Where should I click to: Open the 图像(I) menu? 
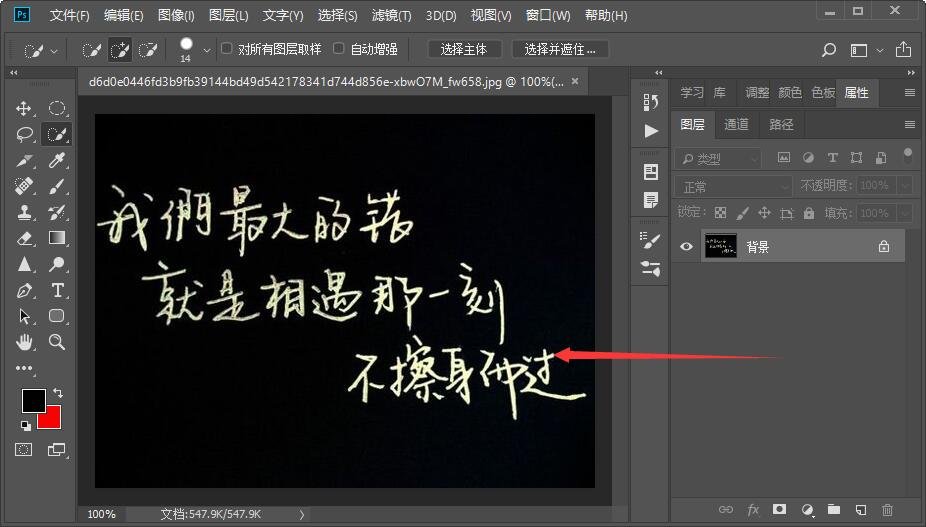point(176,15)
